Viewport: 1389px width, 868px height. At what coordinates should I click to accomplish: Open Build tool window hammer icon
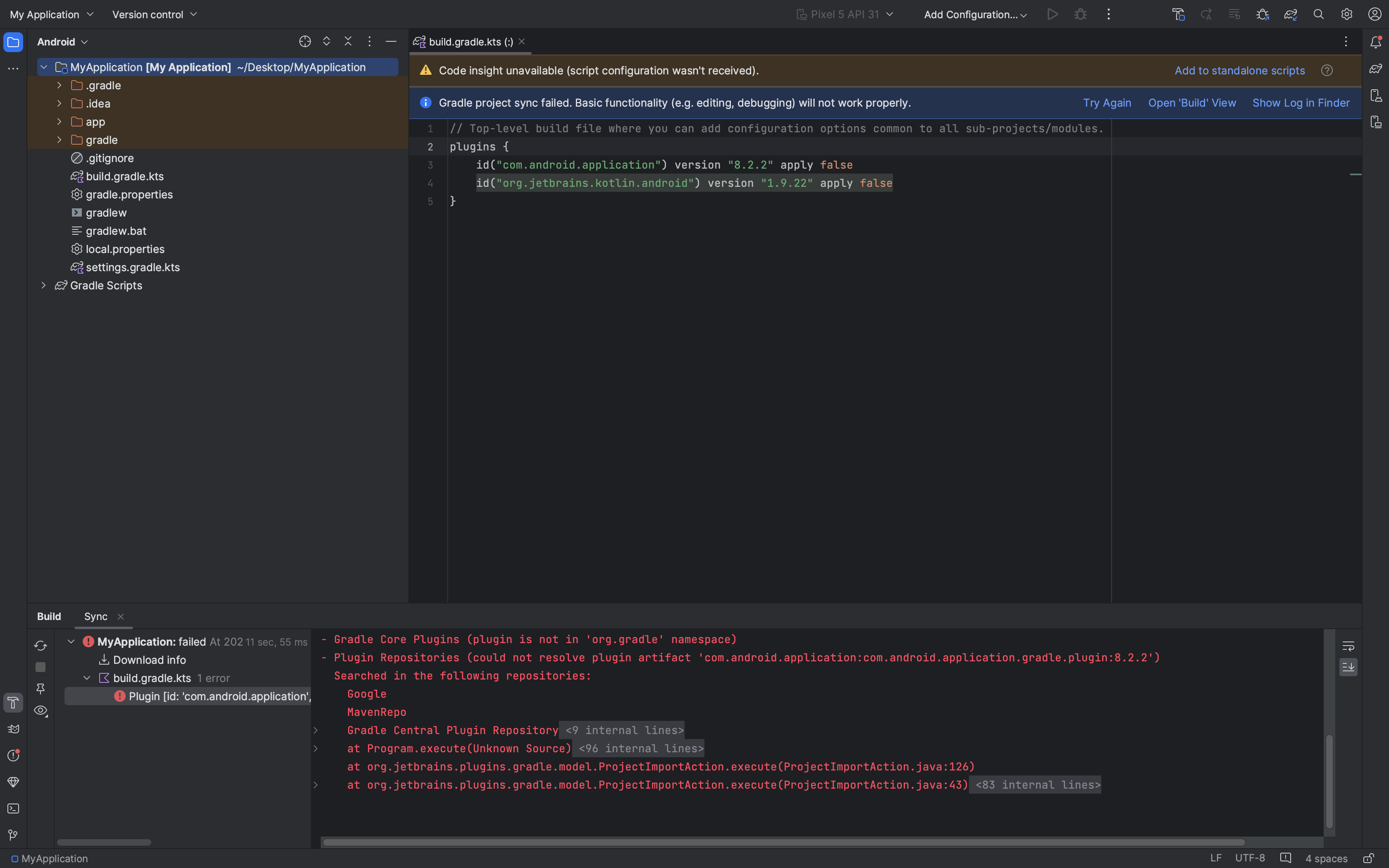pyautogui.click(x=13, y=703)
